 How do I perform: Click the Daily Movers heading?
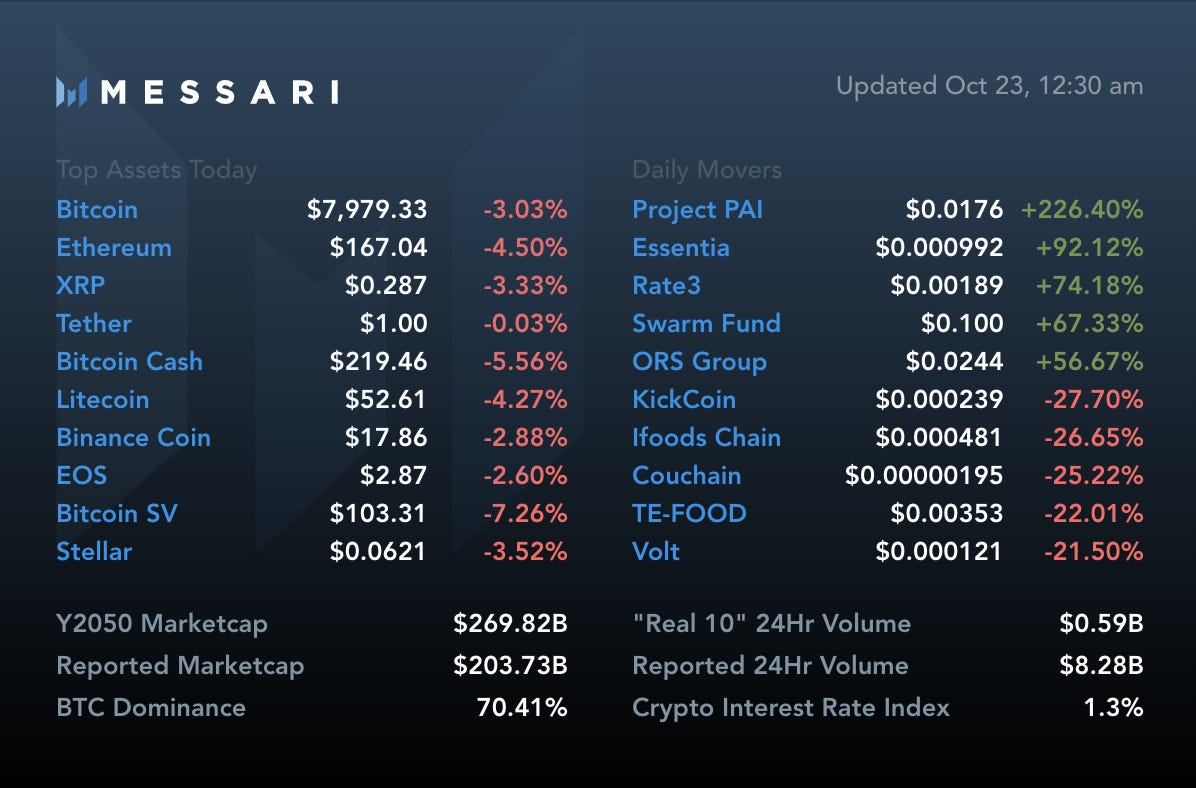pos(707,170)
